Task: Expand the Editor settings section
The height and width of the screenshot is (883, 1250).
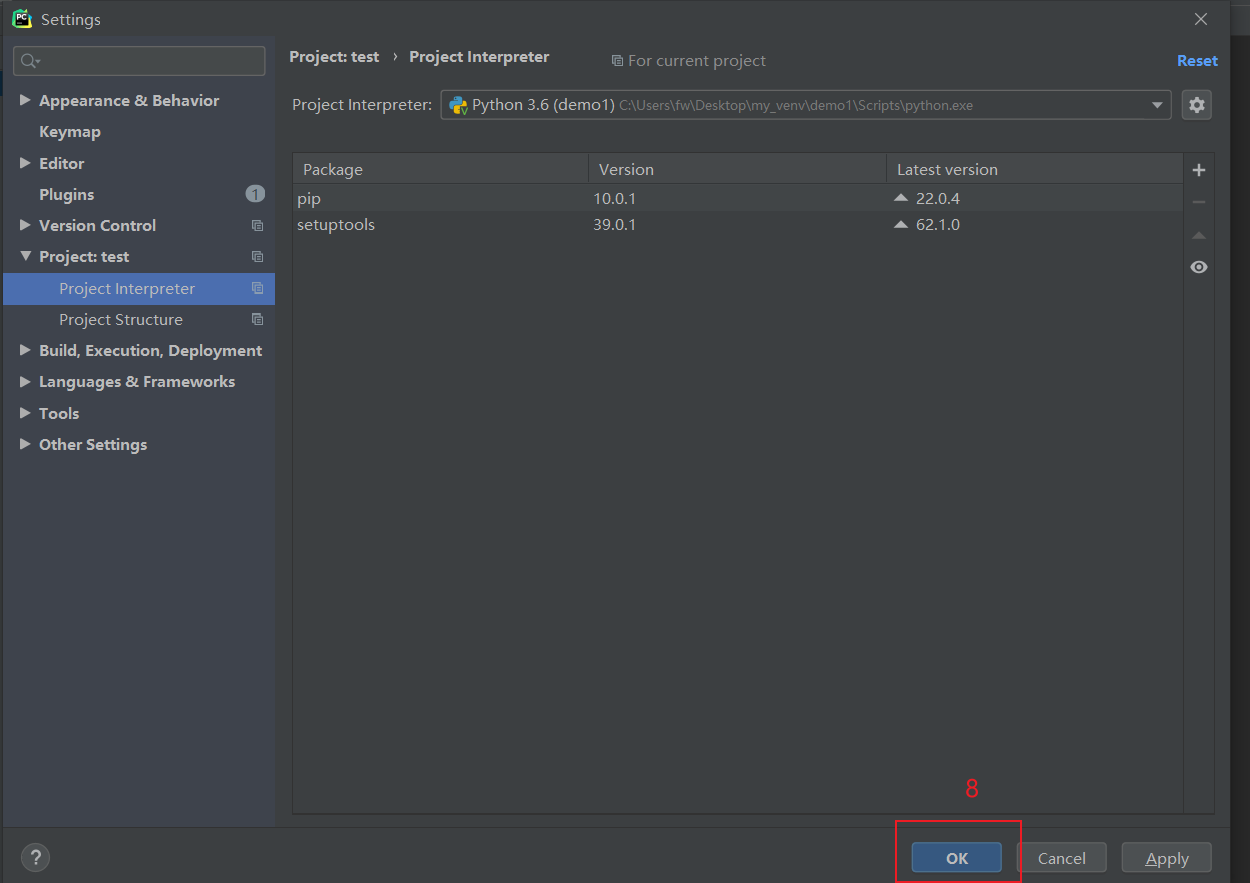Action: [25, 163]
